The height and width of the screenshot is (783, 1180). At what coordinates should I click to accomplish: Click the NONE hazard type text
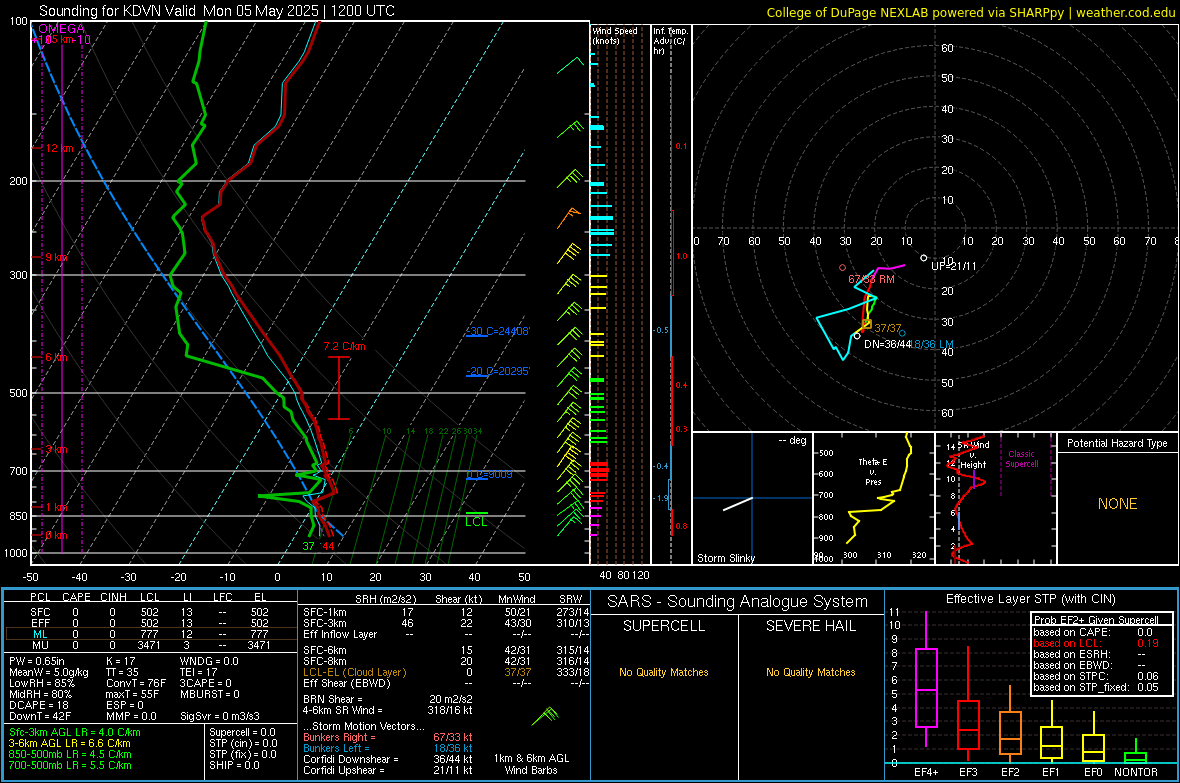pos(1117,504)
